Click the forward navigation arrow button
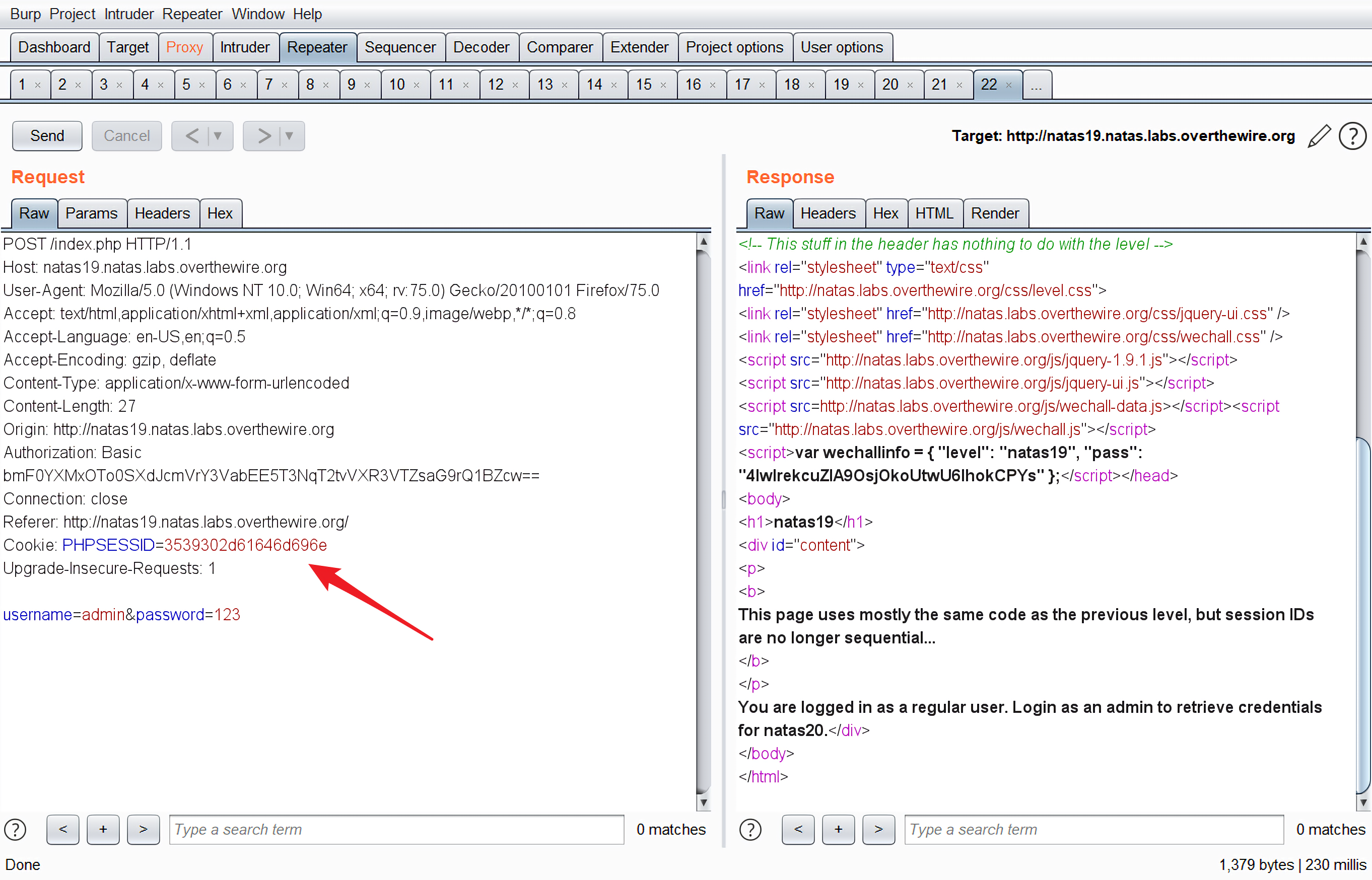The width and height of the screenshot is (1372, 880). 262,136
